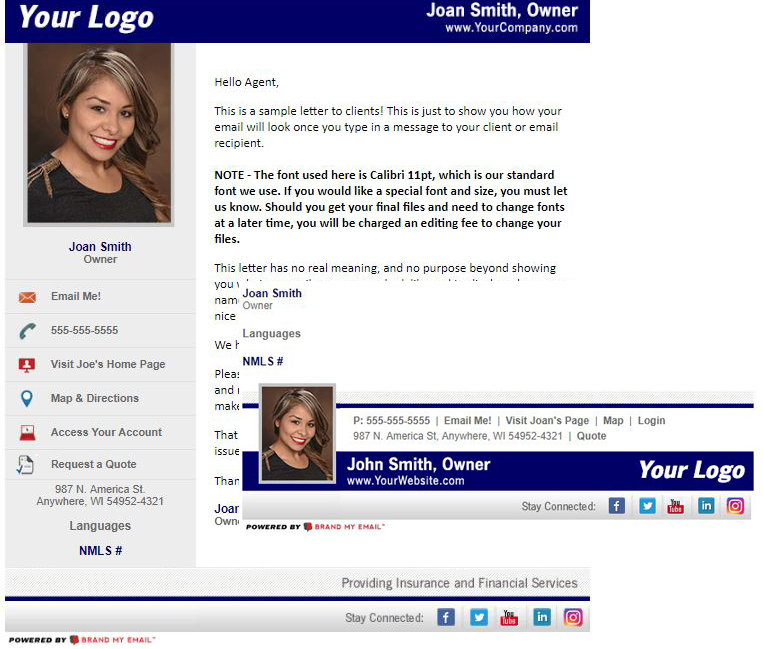Click the Visit Joe's Home Page monitor icon
The image size is (763, 649).
point(27,365)
